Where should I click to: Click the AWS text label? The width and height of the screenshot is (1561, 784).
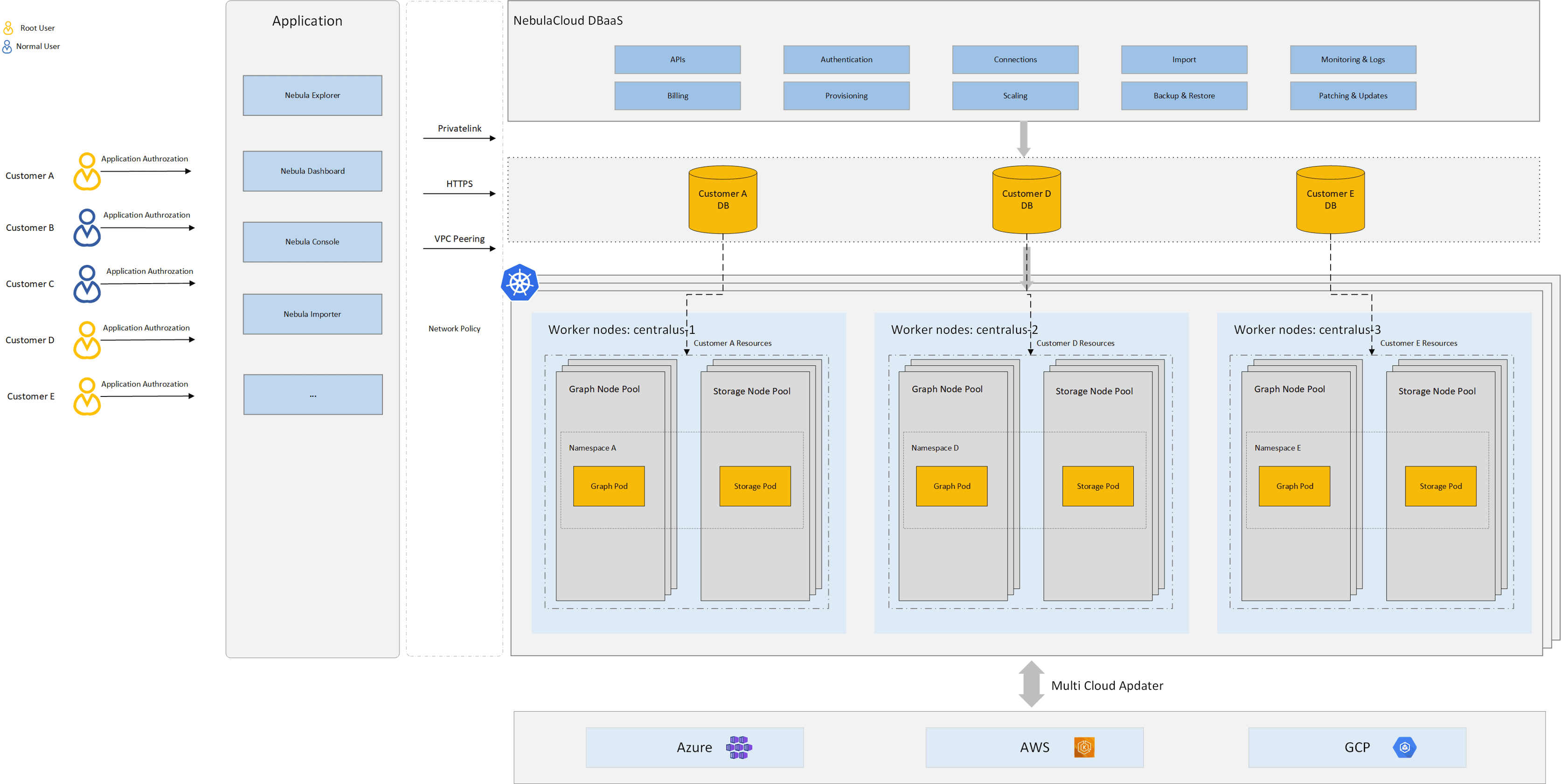pyautogui.click(x=1034, y=748)
